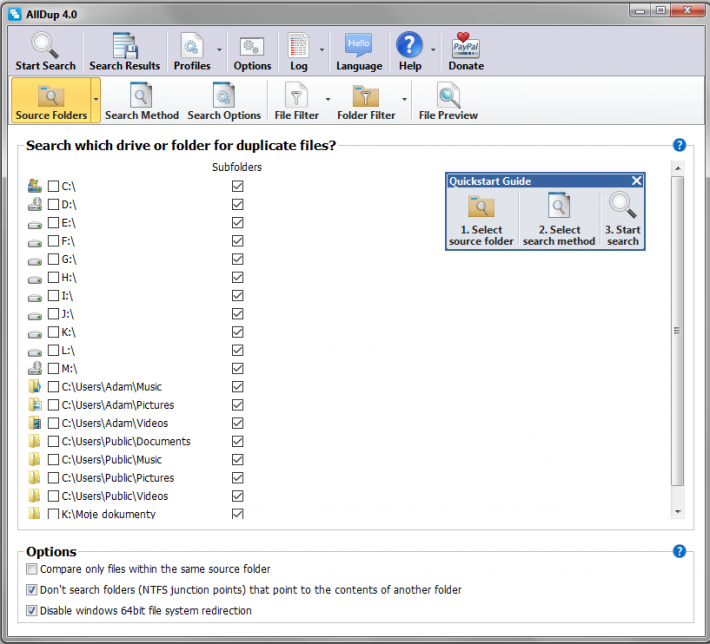
Task: Expand the Log dropdown arrow
Action: click(322, 50)
